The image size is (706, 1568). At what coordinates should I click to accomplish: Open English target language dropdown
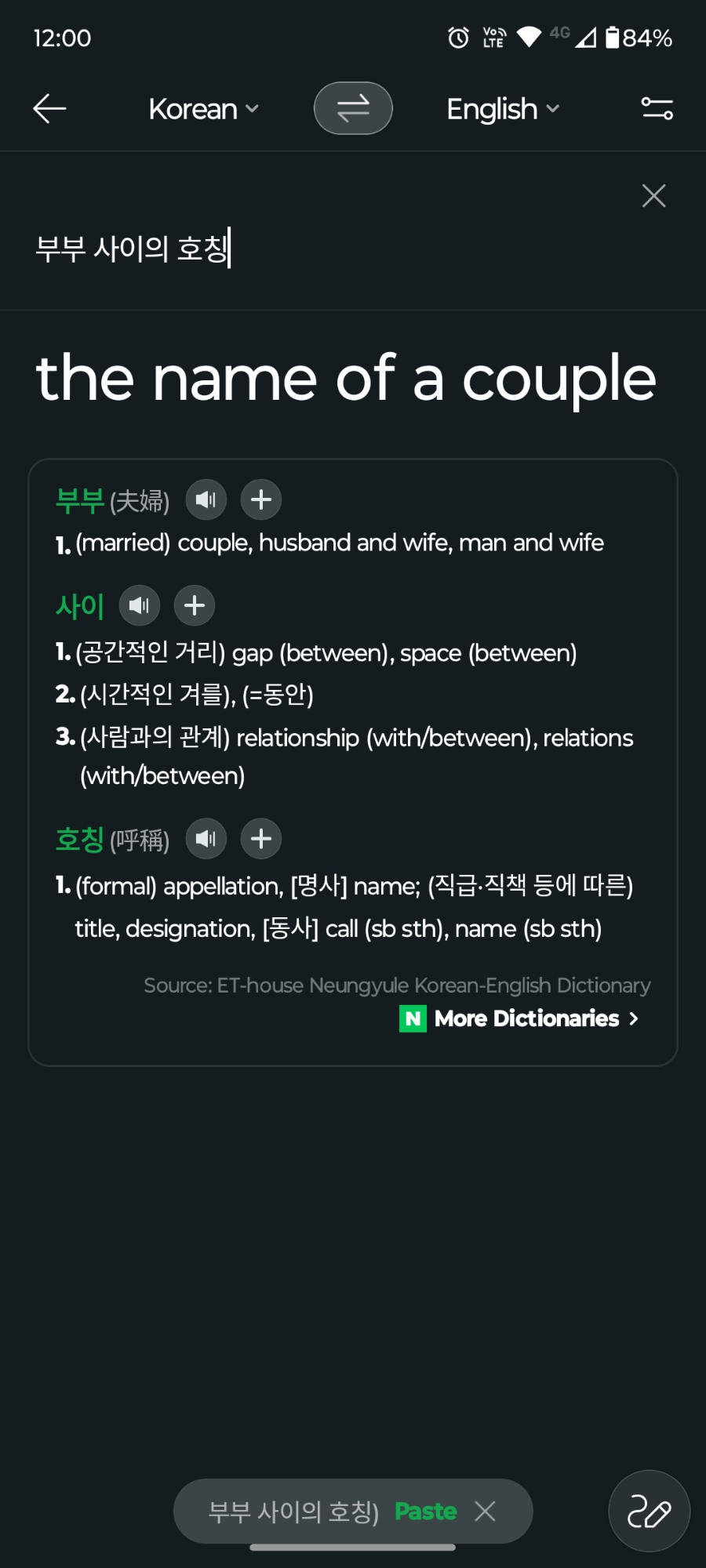(502, 109)
